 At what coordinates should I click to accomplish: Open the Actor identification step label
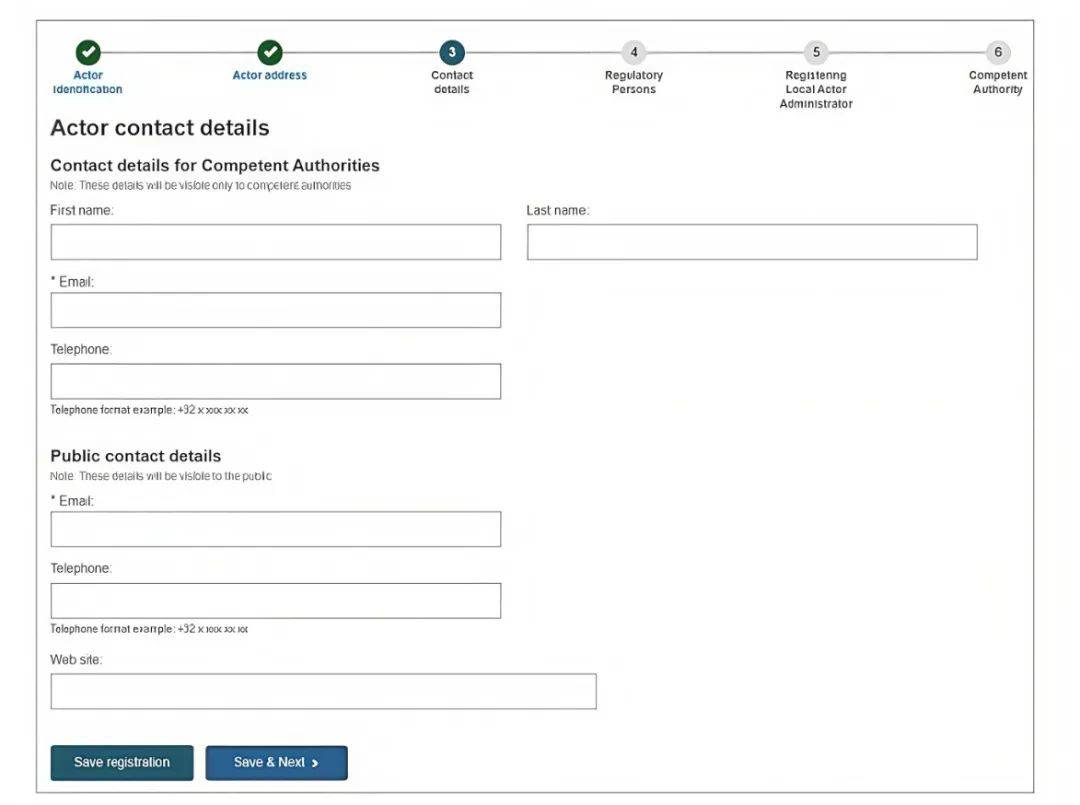88,82
